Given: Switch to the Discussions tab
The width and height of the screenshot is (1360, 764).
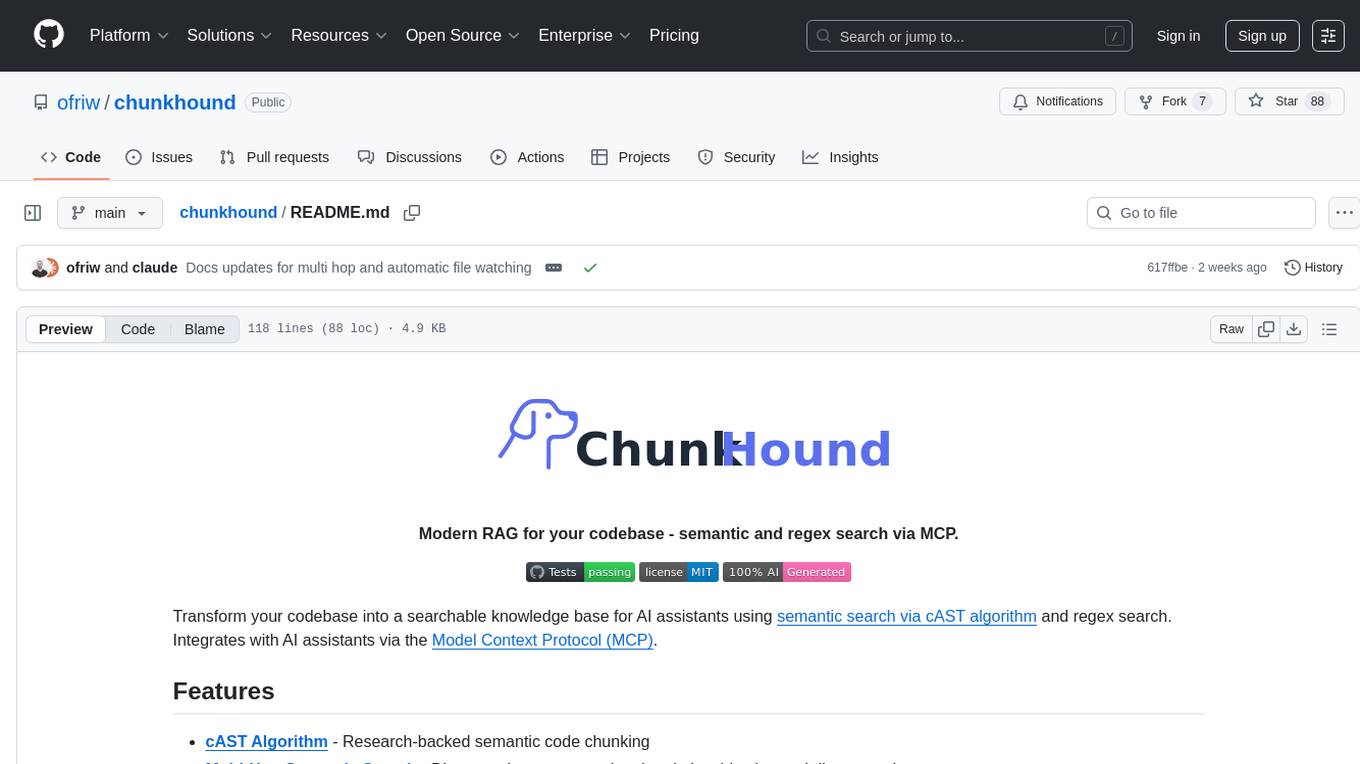Looking at the screenshot, I should point(410,157).
